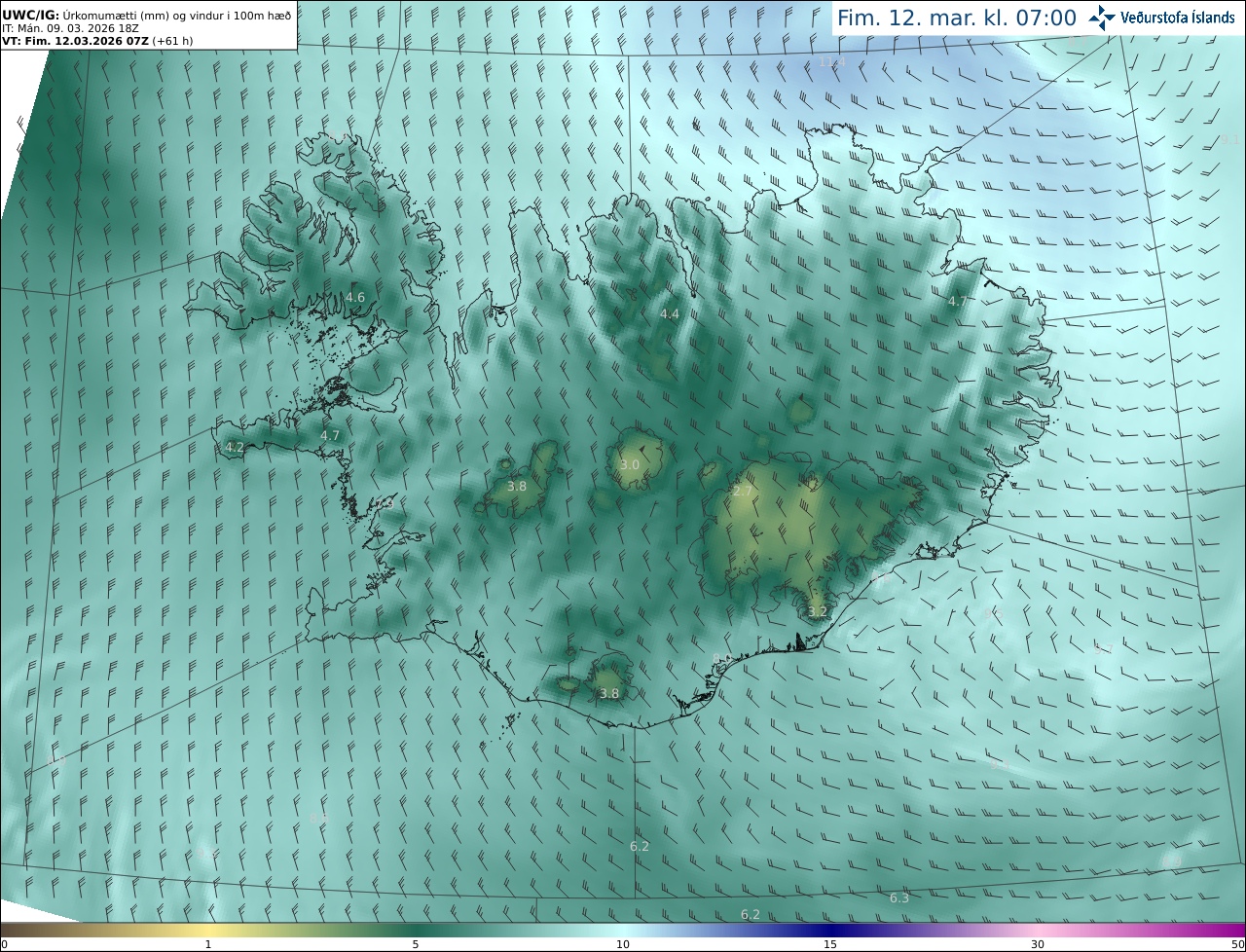Click the 3.2 value near the southeast coast

pyautogui.click(x=818, y=612)
